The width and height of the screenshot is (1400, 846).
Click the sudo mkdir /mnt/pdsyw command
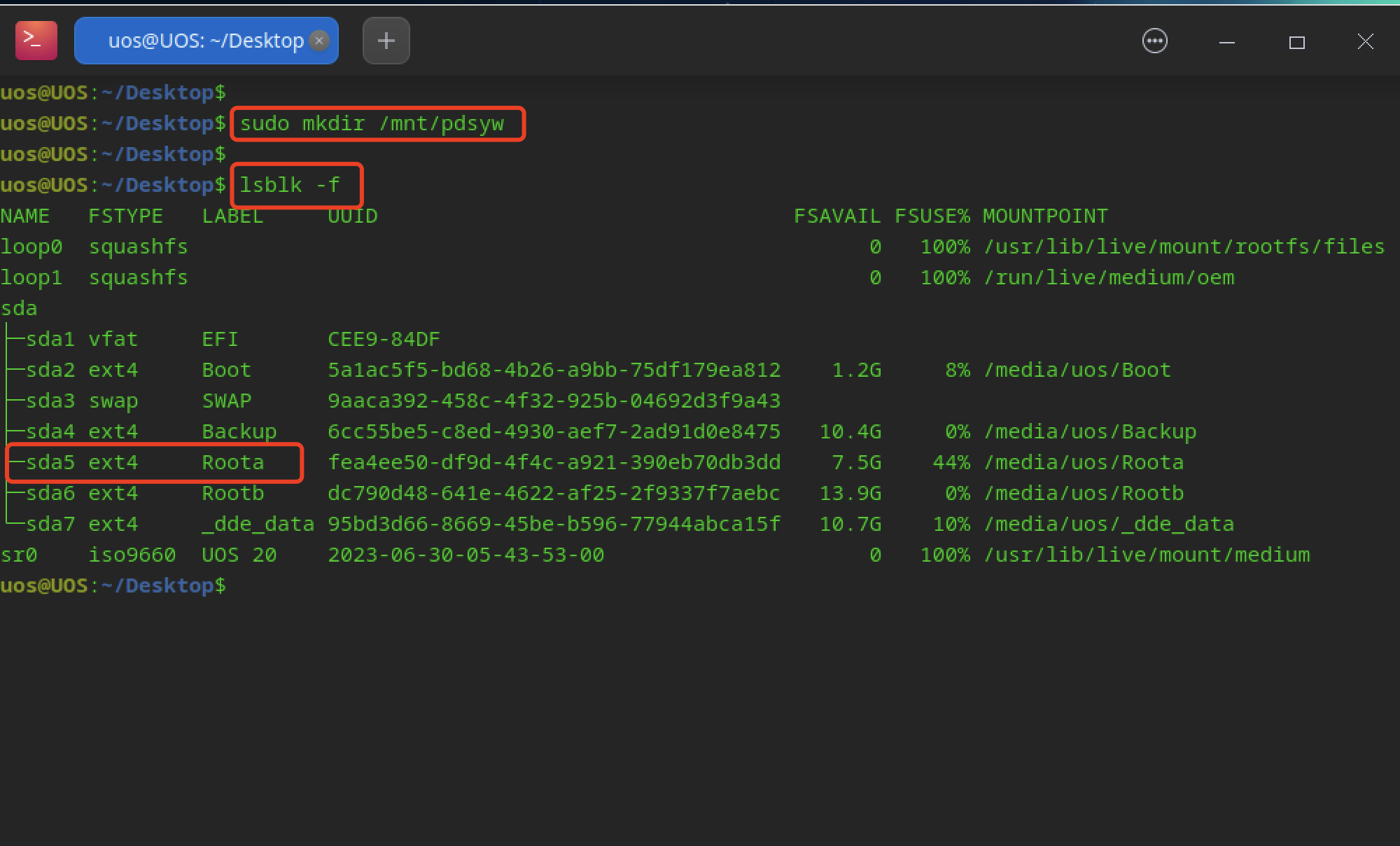[x=372, y=124]
